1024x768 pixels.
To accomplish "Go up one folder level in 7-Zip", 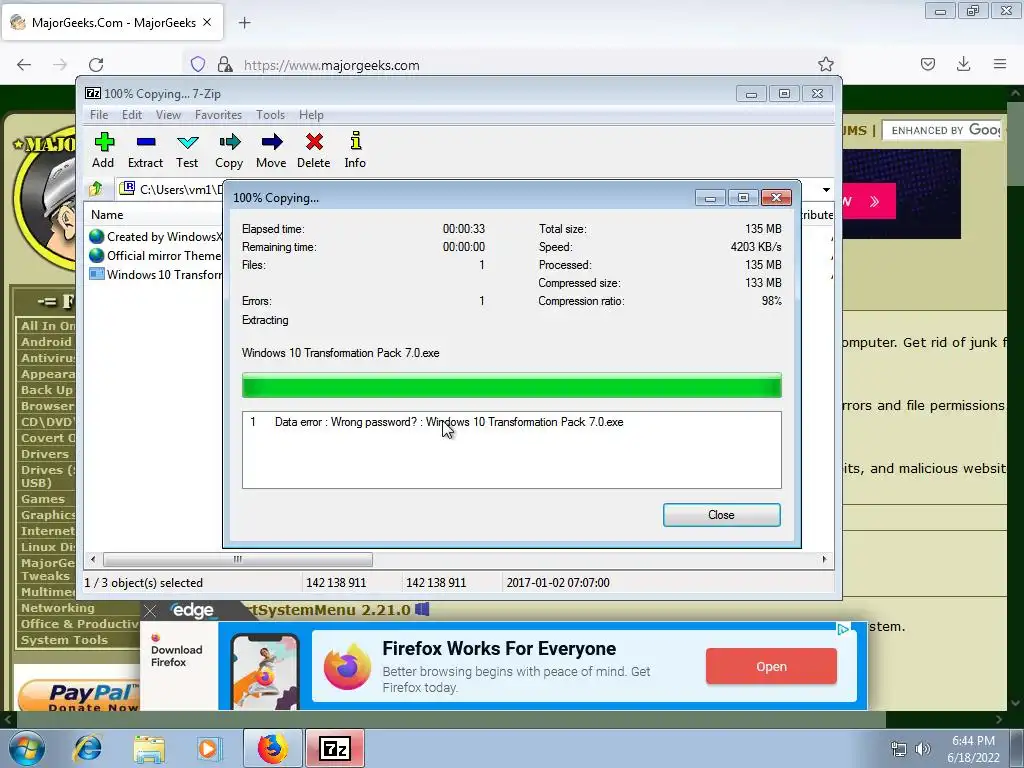I will [x=96, y=189].
